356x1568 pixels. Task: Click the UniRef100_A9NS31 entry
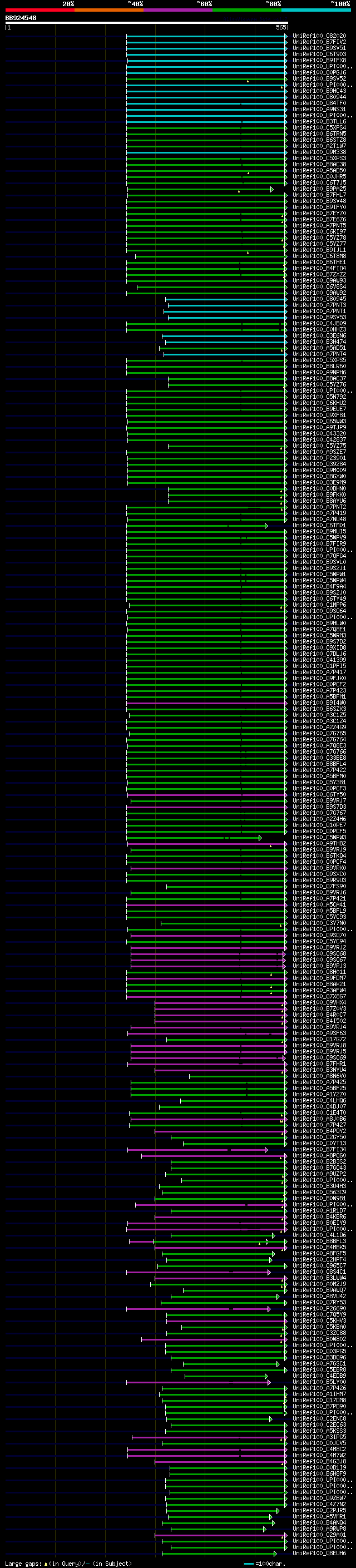click(x=319, y=110)
